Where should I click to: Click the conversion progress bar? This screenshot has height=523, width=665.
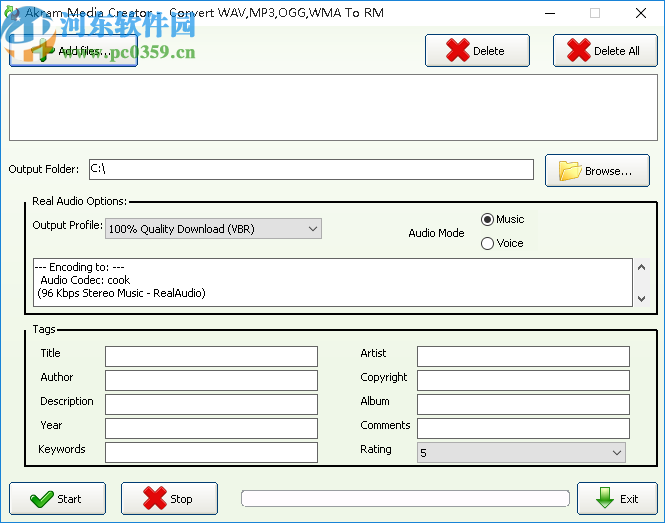pyautogui.click(x=405, y=498)
